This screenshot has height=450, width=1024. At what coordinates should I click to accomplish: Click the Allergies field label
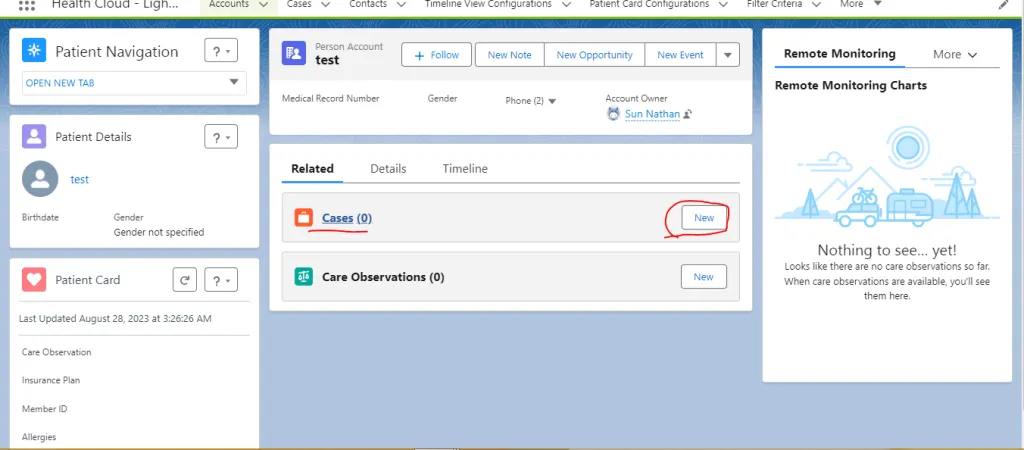39,437
